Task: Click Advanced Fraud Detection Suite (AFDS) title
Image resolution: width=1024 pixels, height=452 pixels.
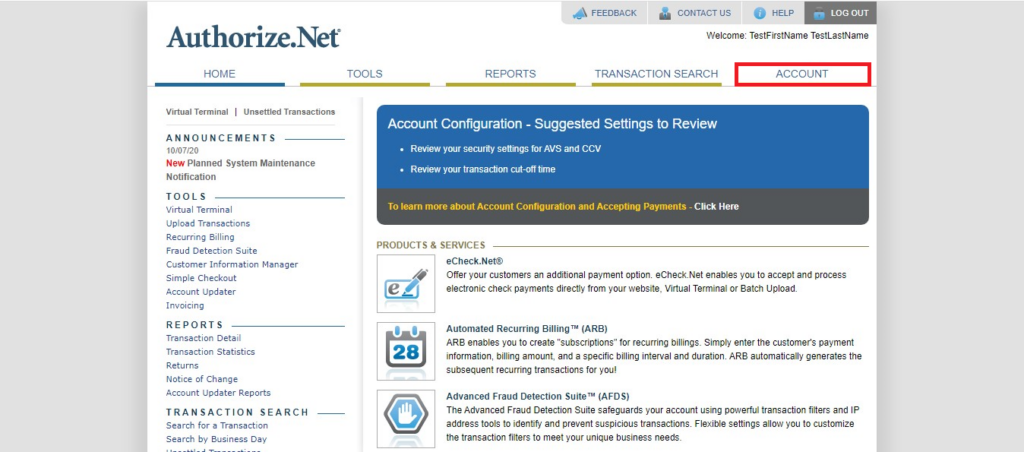Action: [x=537, y=396]
